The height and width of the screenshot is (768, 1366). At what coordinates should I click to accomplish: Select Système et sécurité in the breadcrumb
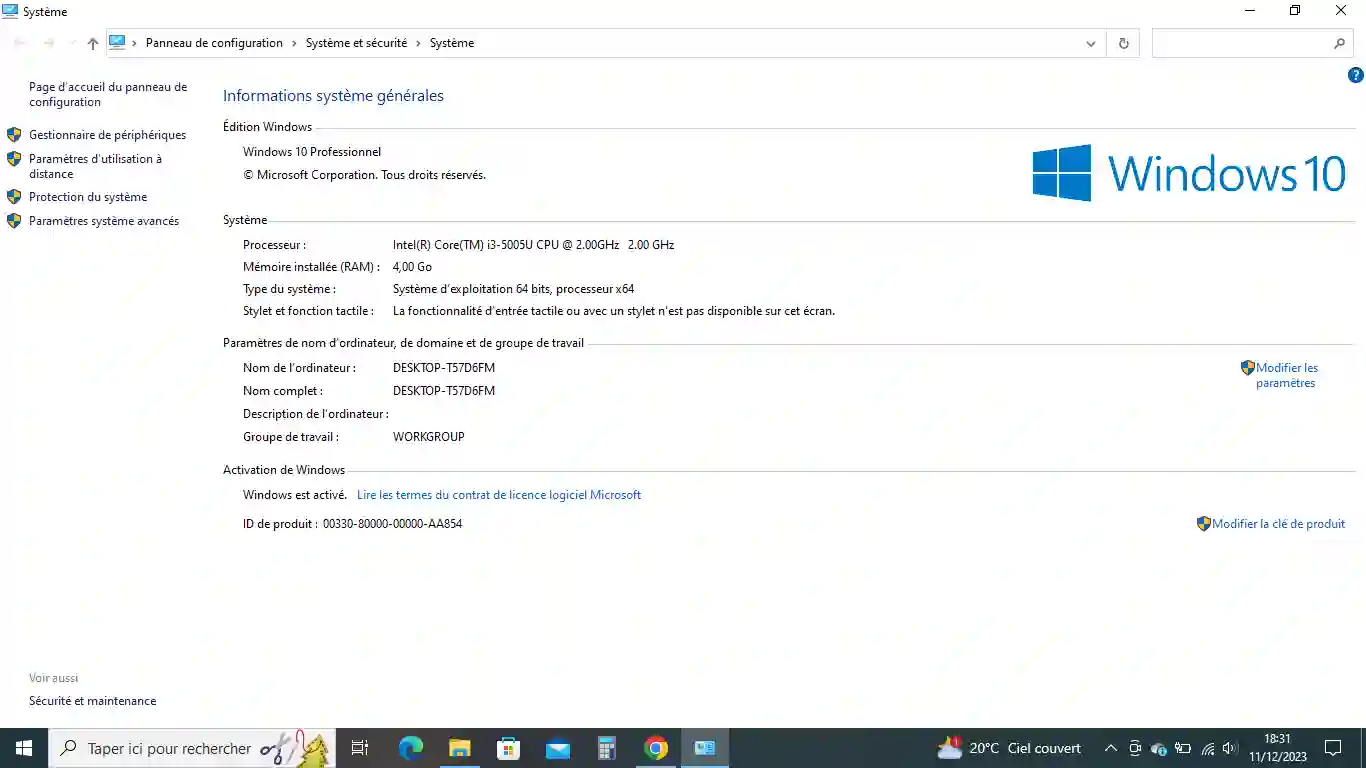point(356,43)
